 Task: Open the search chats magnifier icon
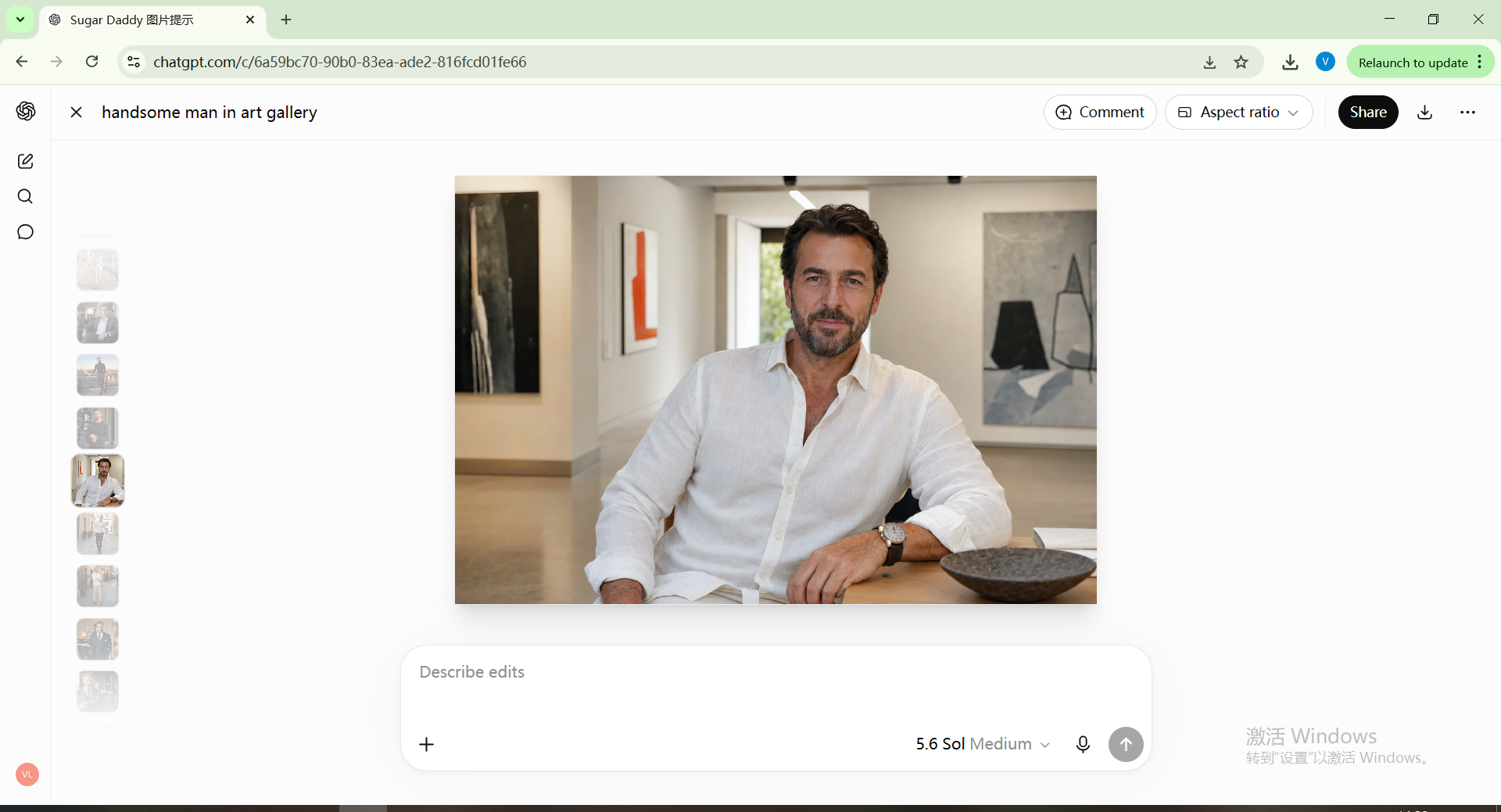coord(25,196)
